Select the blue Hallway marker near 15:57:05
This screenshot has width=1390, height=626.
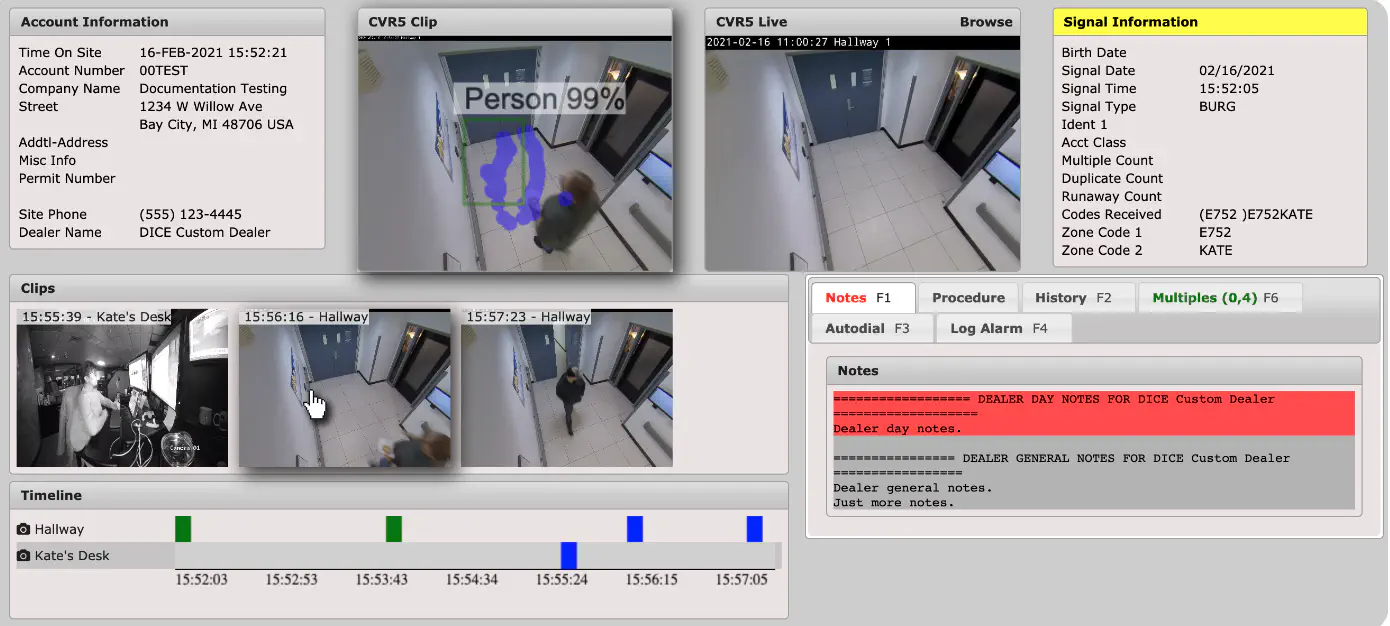point(755,529)
